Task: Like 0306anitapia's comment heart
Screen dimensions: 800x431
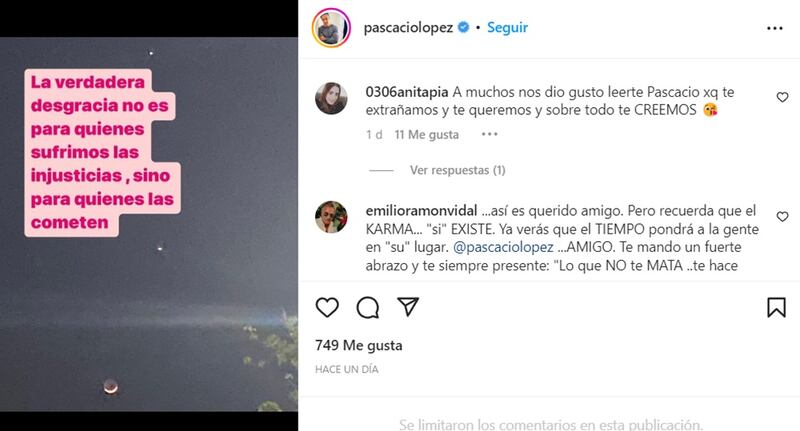Action: [x=782, y=97]
